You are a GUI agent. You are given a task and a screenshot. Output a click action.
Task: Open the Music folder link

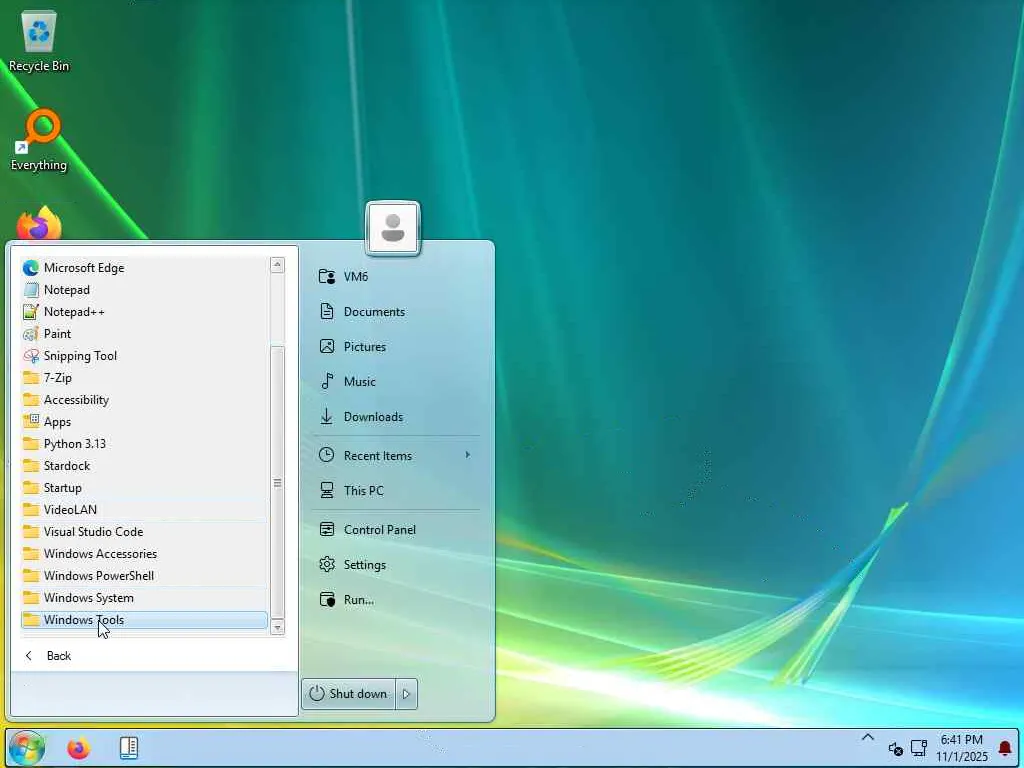pyautogui.click(x=396, y=381)
